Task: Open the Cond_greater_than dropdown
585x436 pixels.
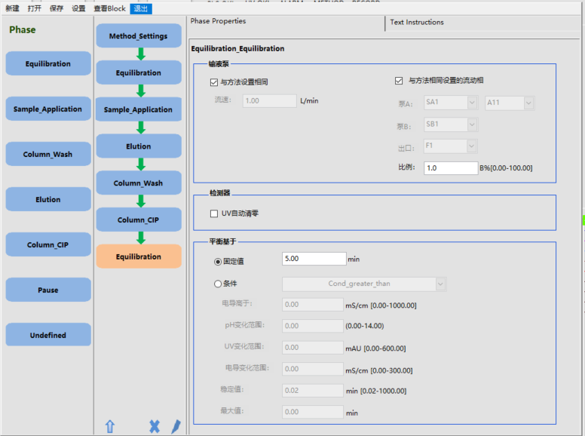Action: 364,284
